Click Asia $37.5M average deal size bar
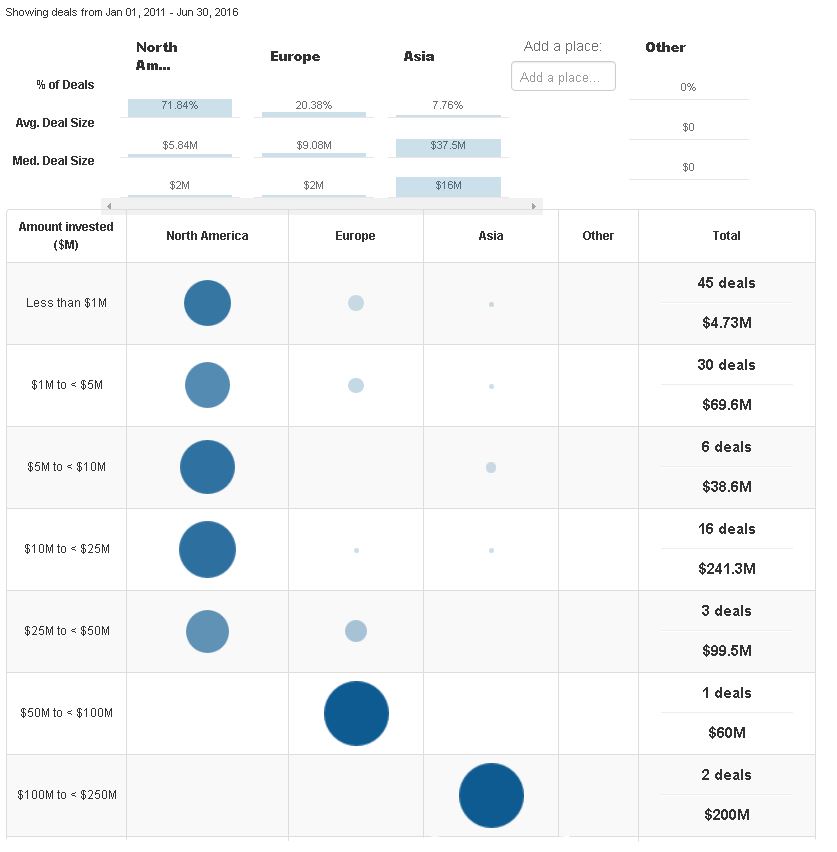The height and width of the screenshot is (852, 837). pyautogui.click(x=448, y=147)
